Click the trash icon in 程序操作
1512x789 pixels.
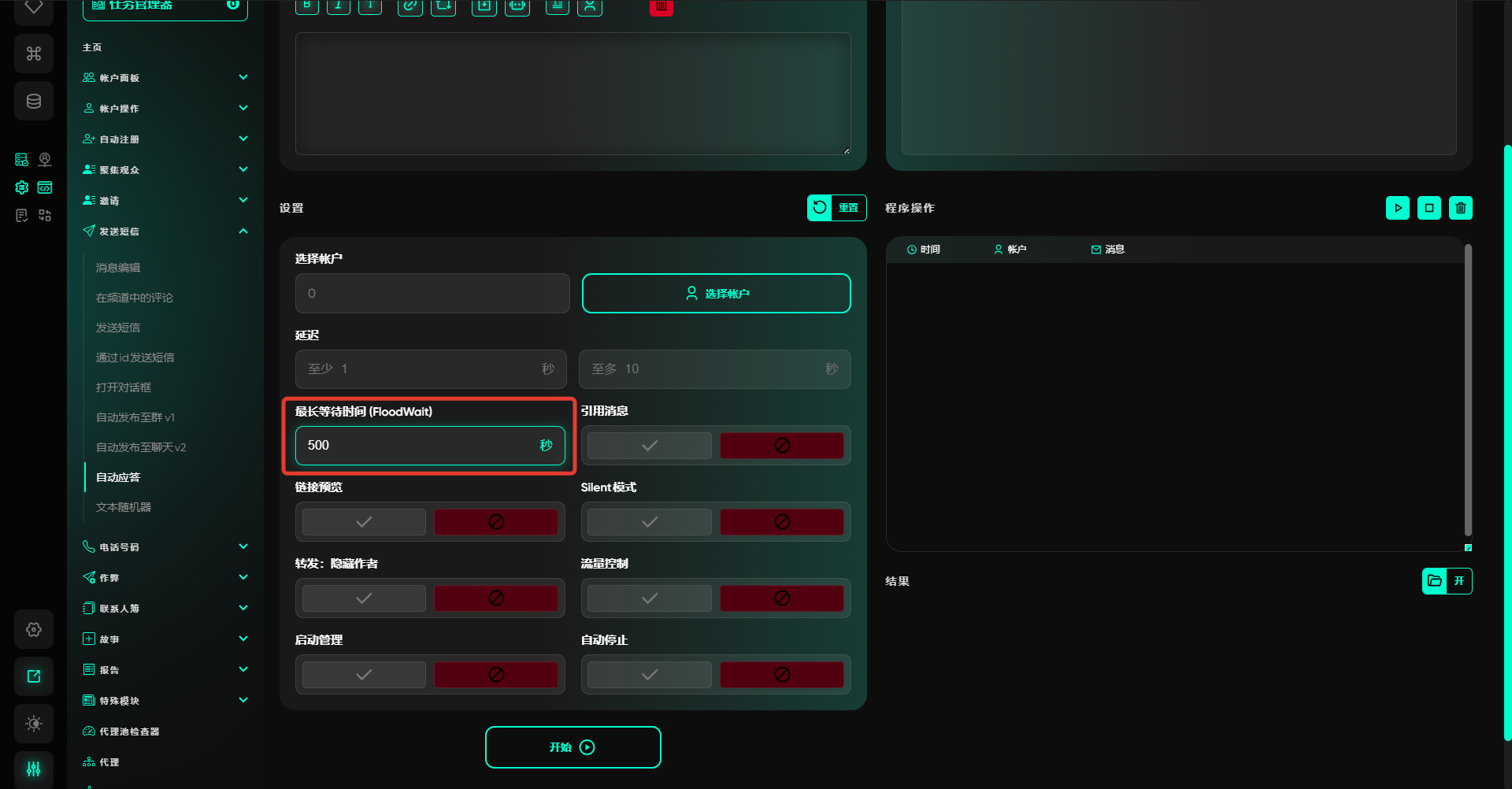[x=1460, y=208]
